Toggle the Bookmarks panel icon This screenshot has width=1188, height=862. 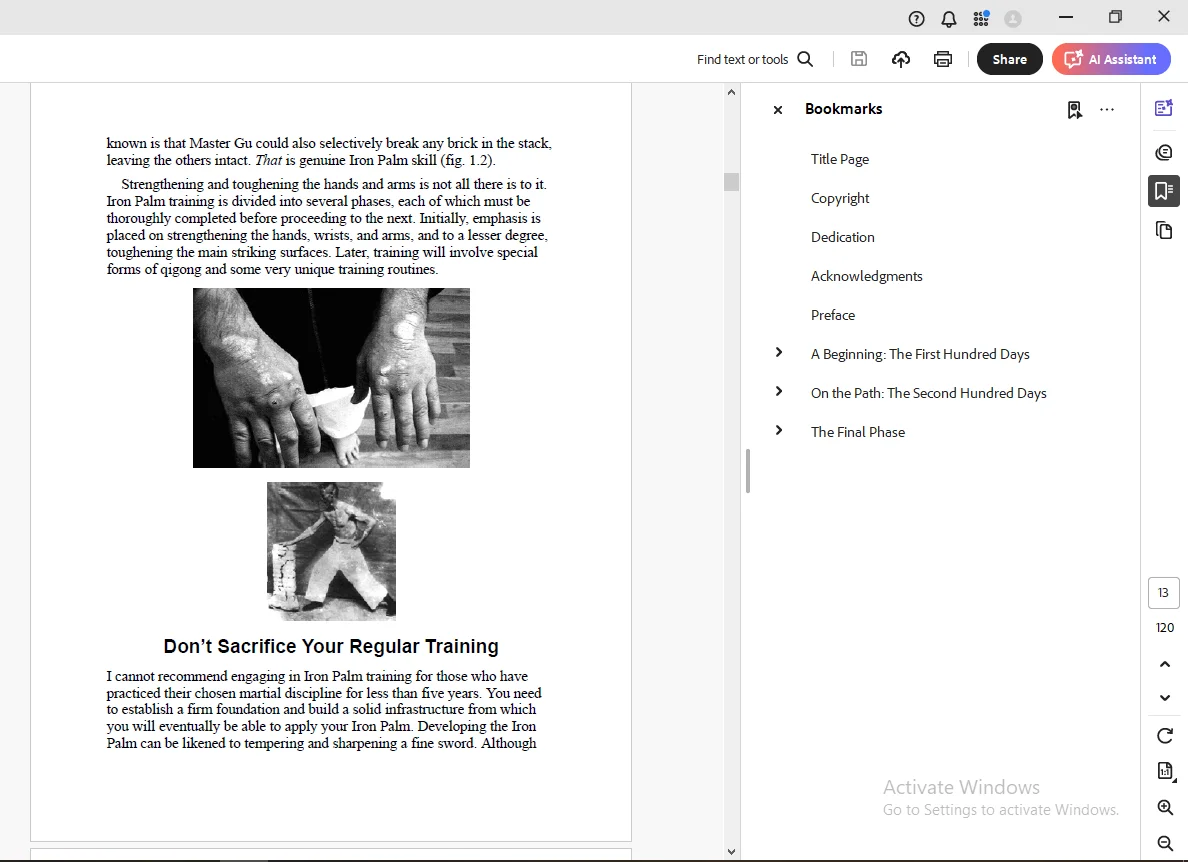(x=1164, y=191)
